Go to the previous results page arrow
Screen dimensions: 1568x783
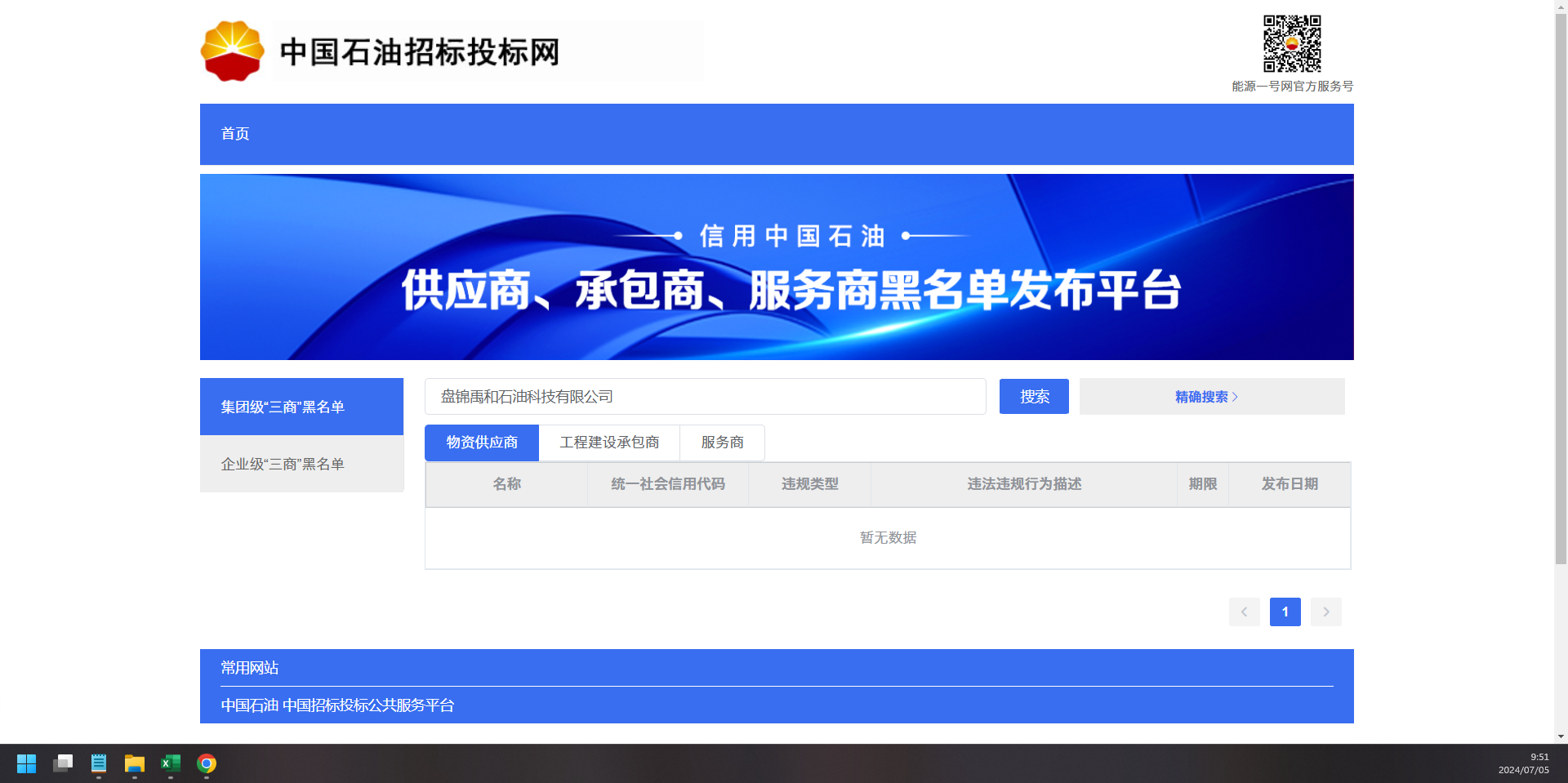click(1245, 612)
